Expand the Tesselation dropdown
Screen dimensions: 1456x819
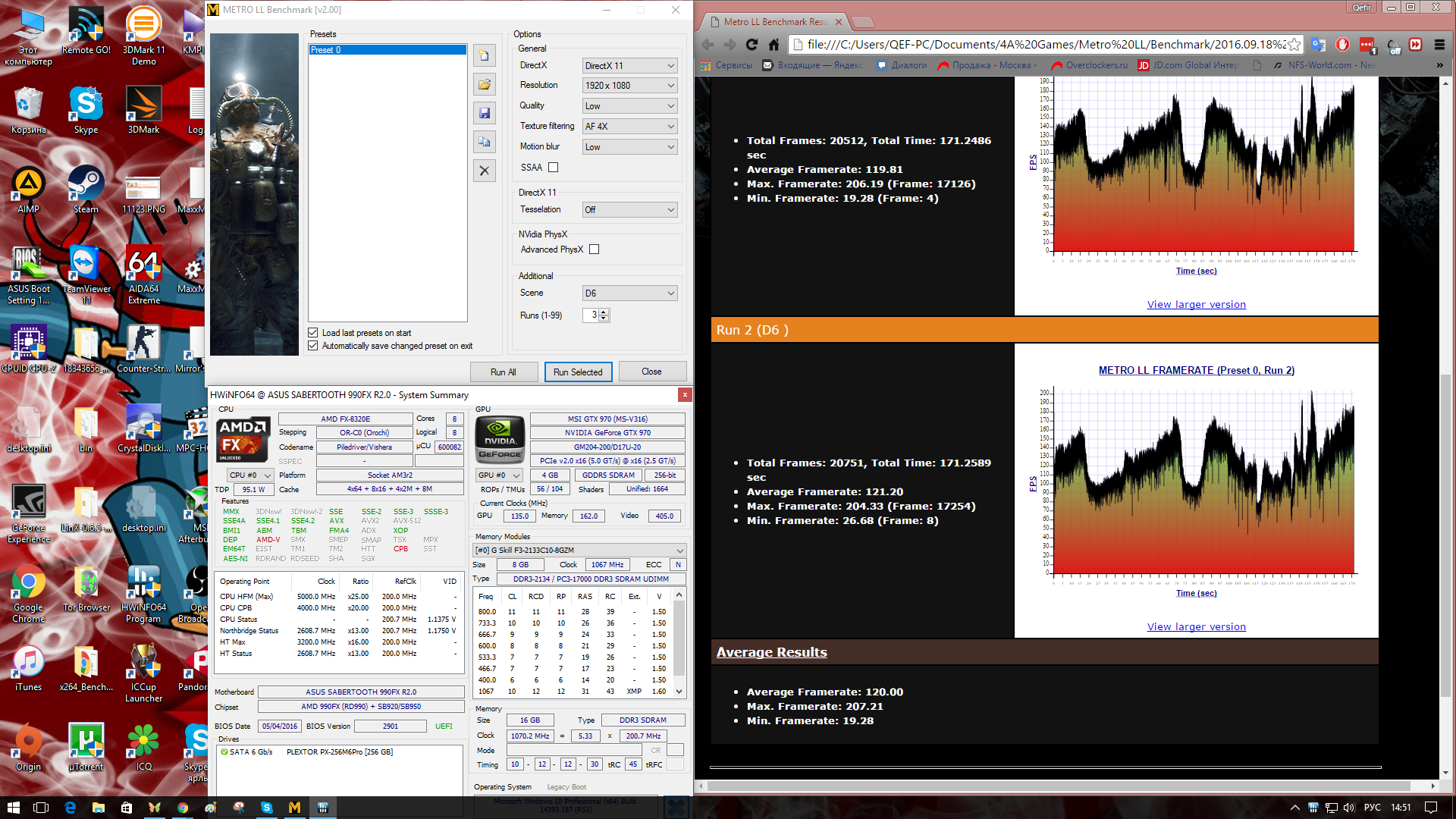(629, 210)
